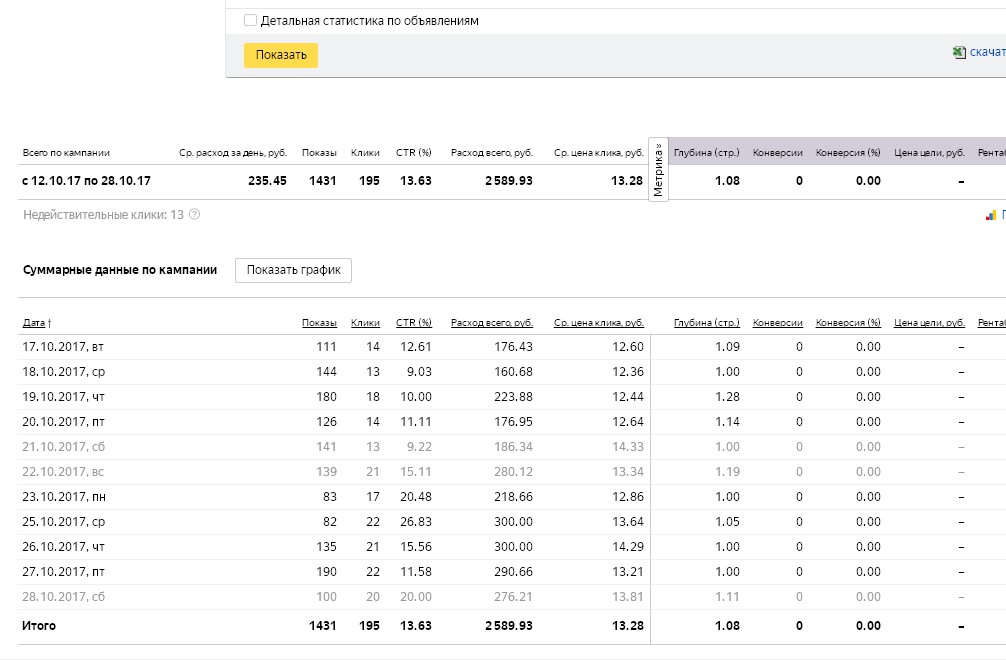Sort by Конверсия (%) table header
The height and width of the screenshot is (660, 1006).
[848, 323]
